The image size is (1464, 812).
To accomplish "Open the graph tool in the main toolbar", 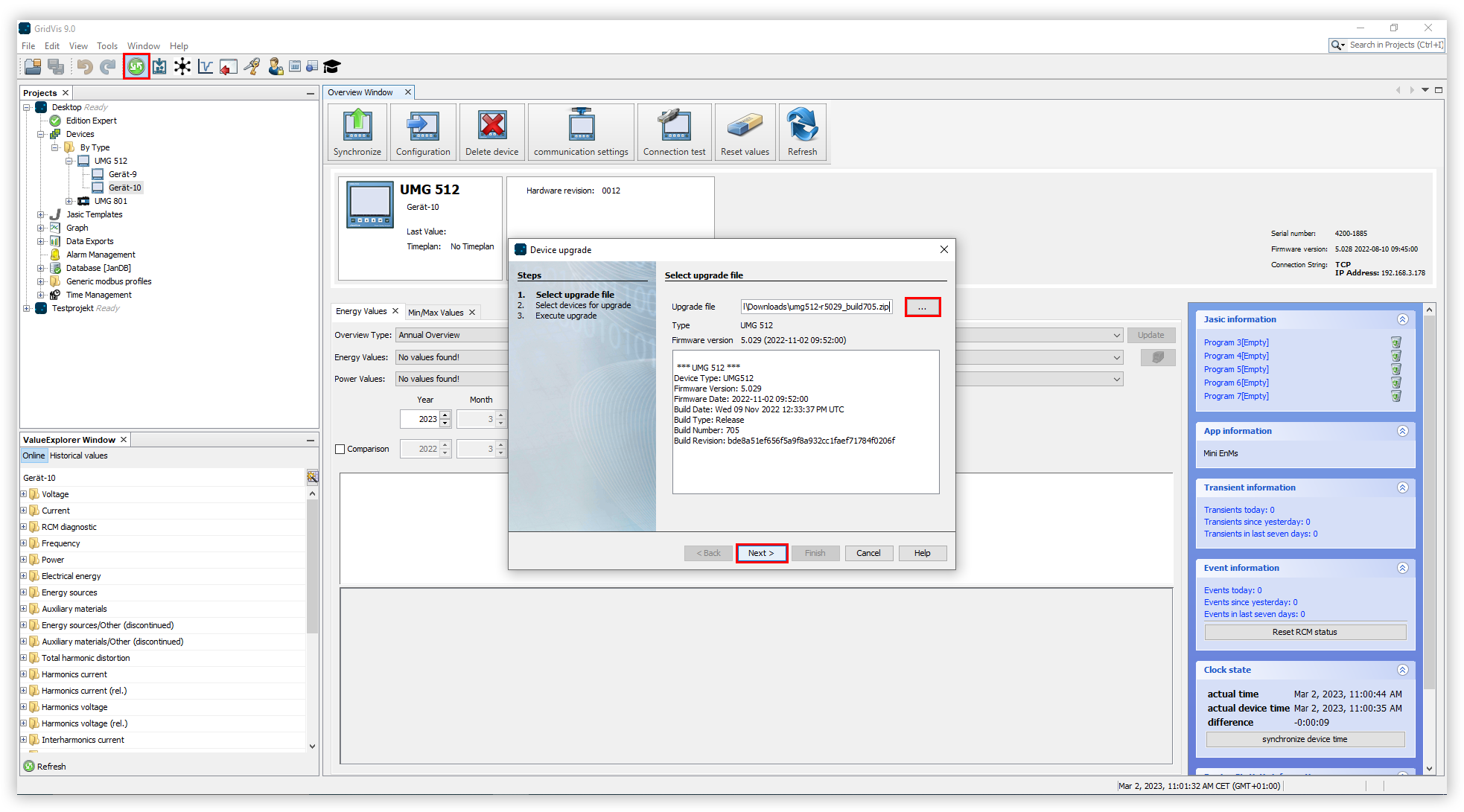I will coord(206,66).
